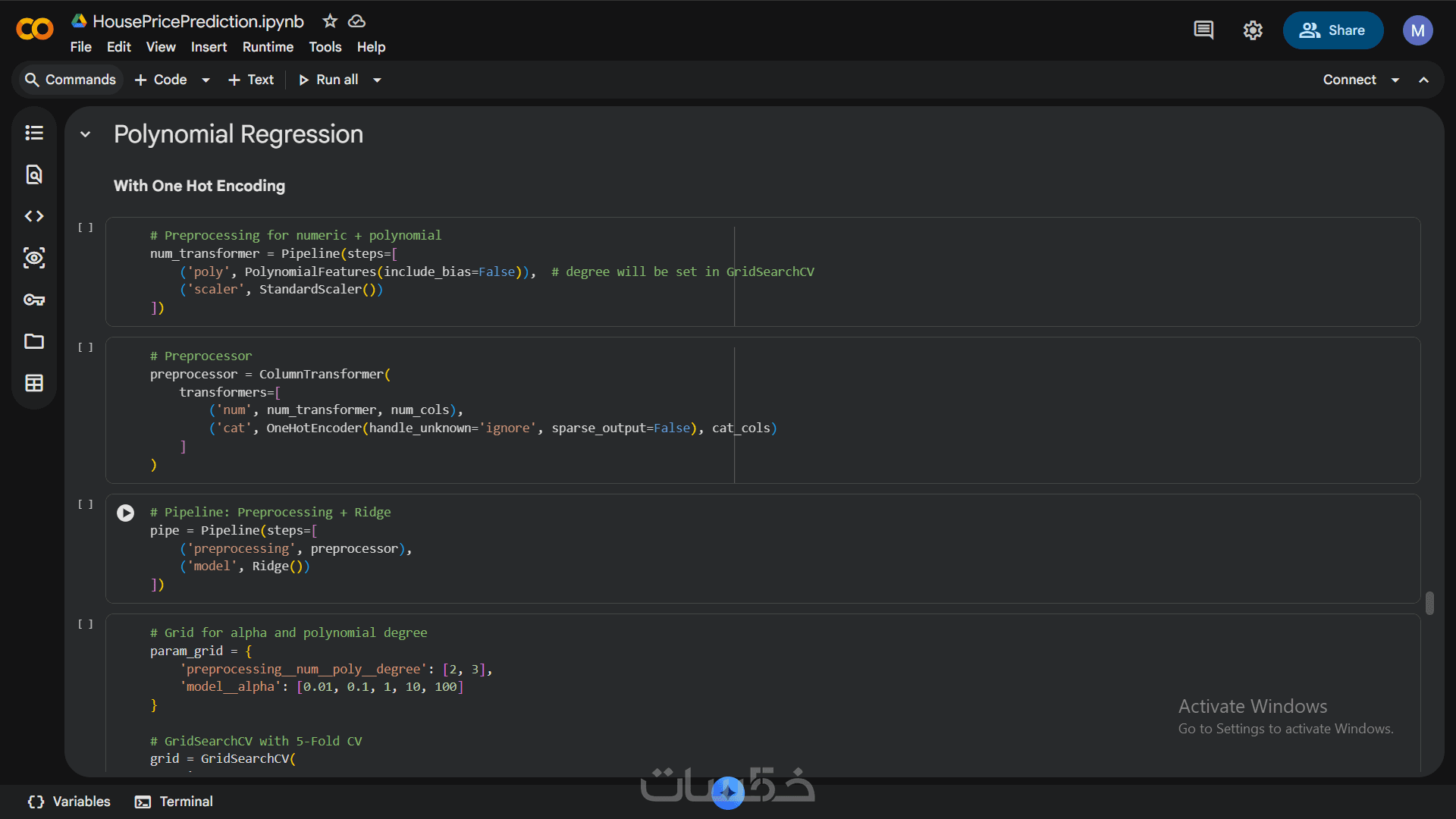1456x819 pixels.
Task: Hide the header with the caret toggle
Action: [x=1424, y=80]
